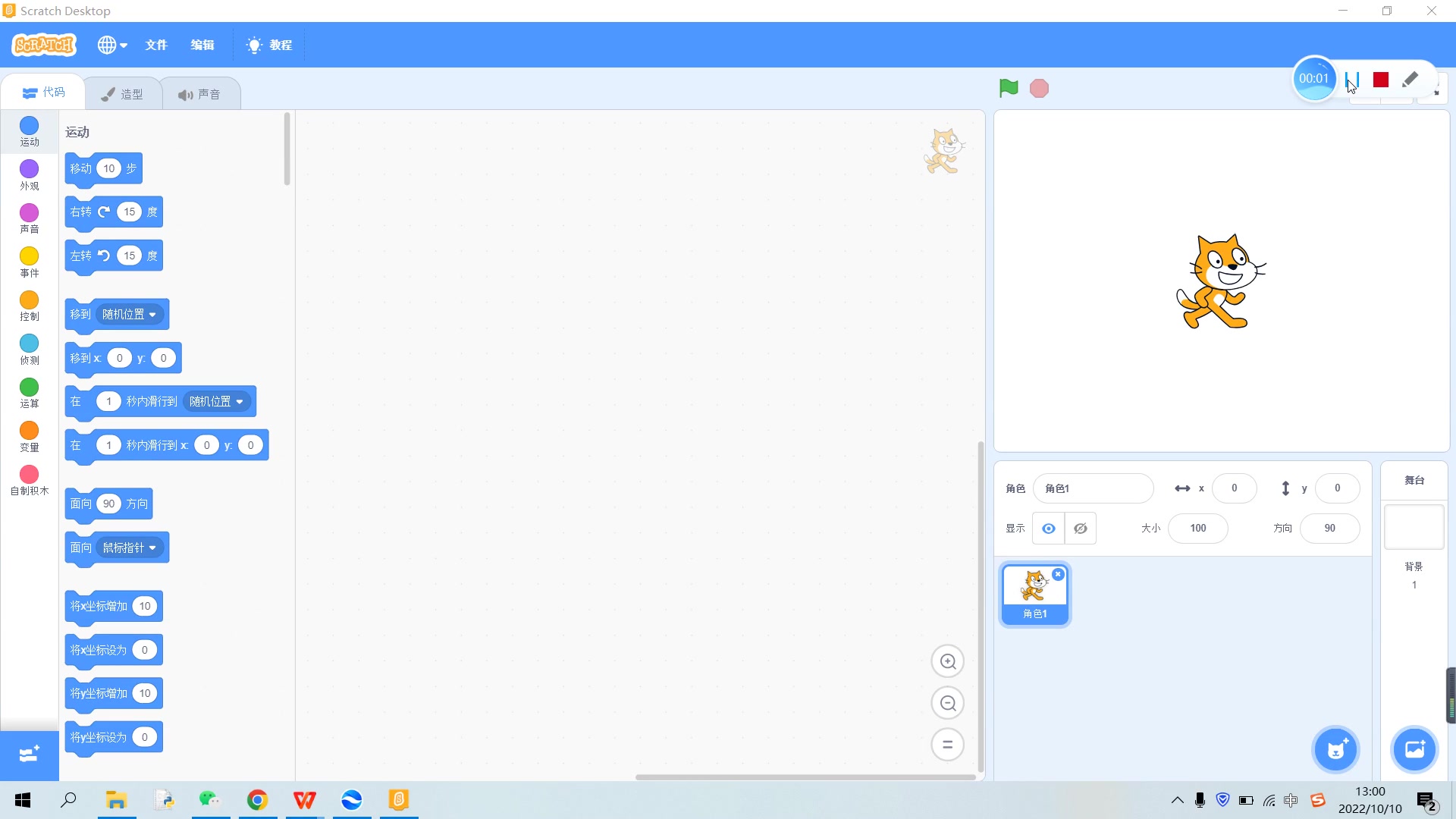Hide the sprite with crossed-eye icon
Screen dimensions: 1456x819
click(1081, 529)
